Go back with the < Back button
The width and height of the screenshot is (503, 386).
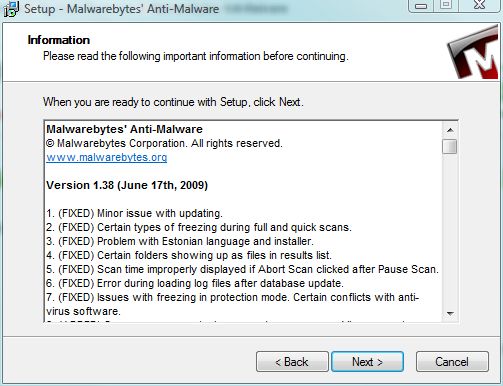point(292,362)
